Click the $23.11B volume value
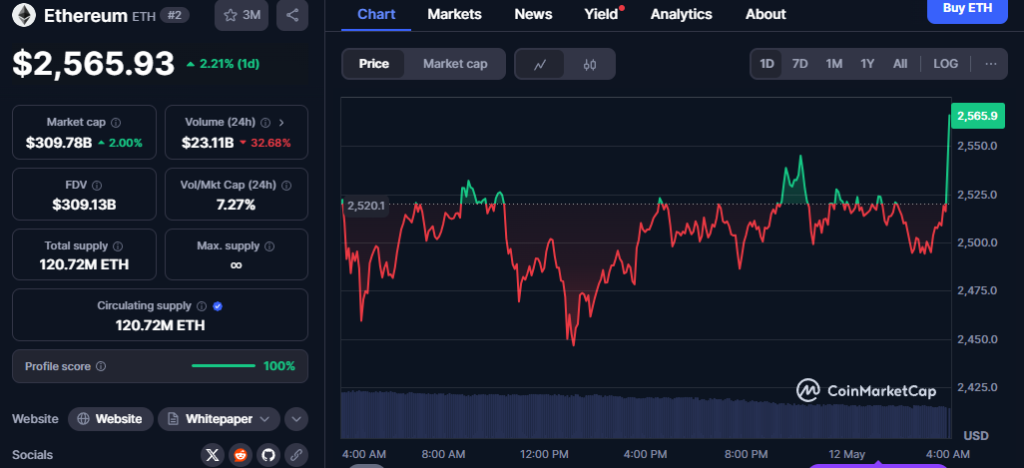 [x=209, y=143]
